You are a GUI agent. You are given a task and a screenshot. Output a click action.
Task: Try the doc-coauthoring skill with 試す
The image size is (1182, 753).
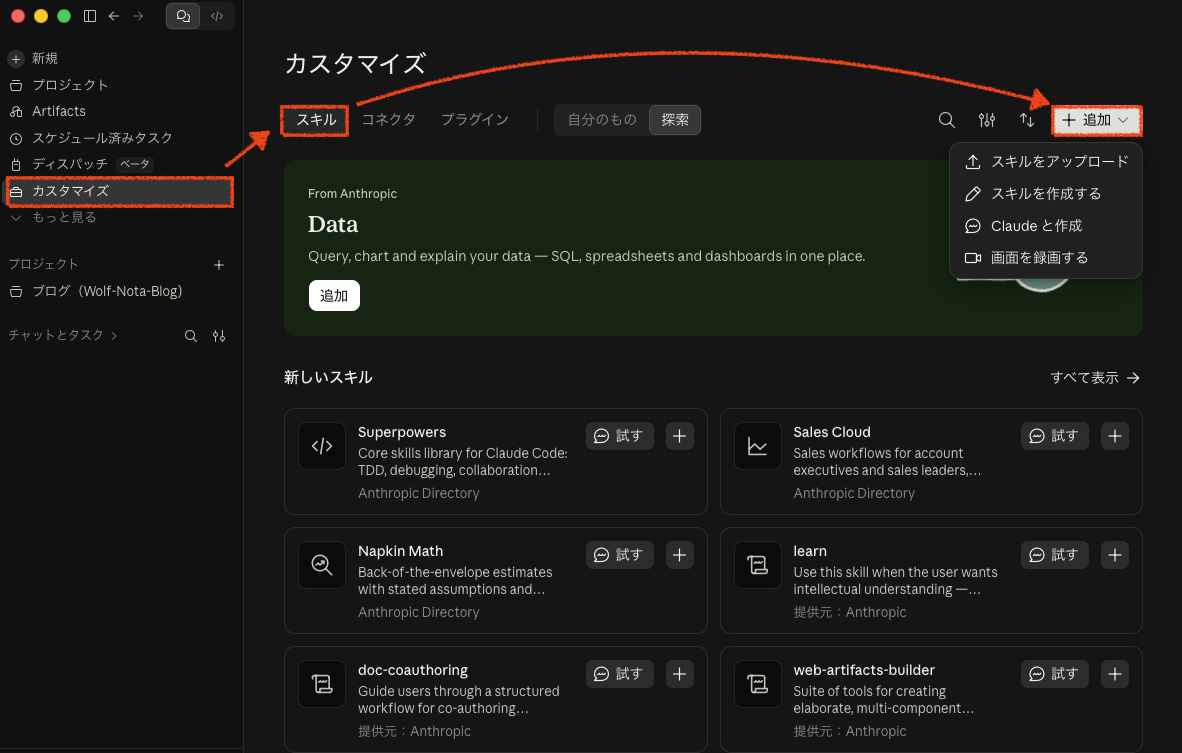[619, 674]
